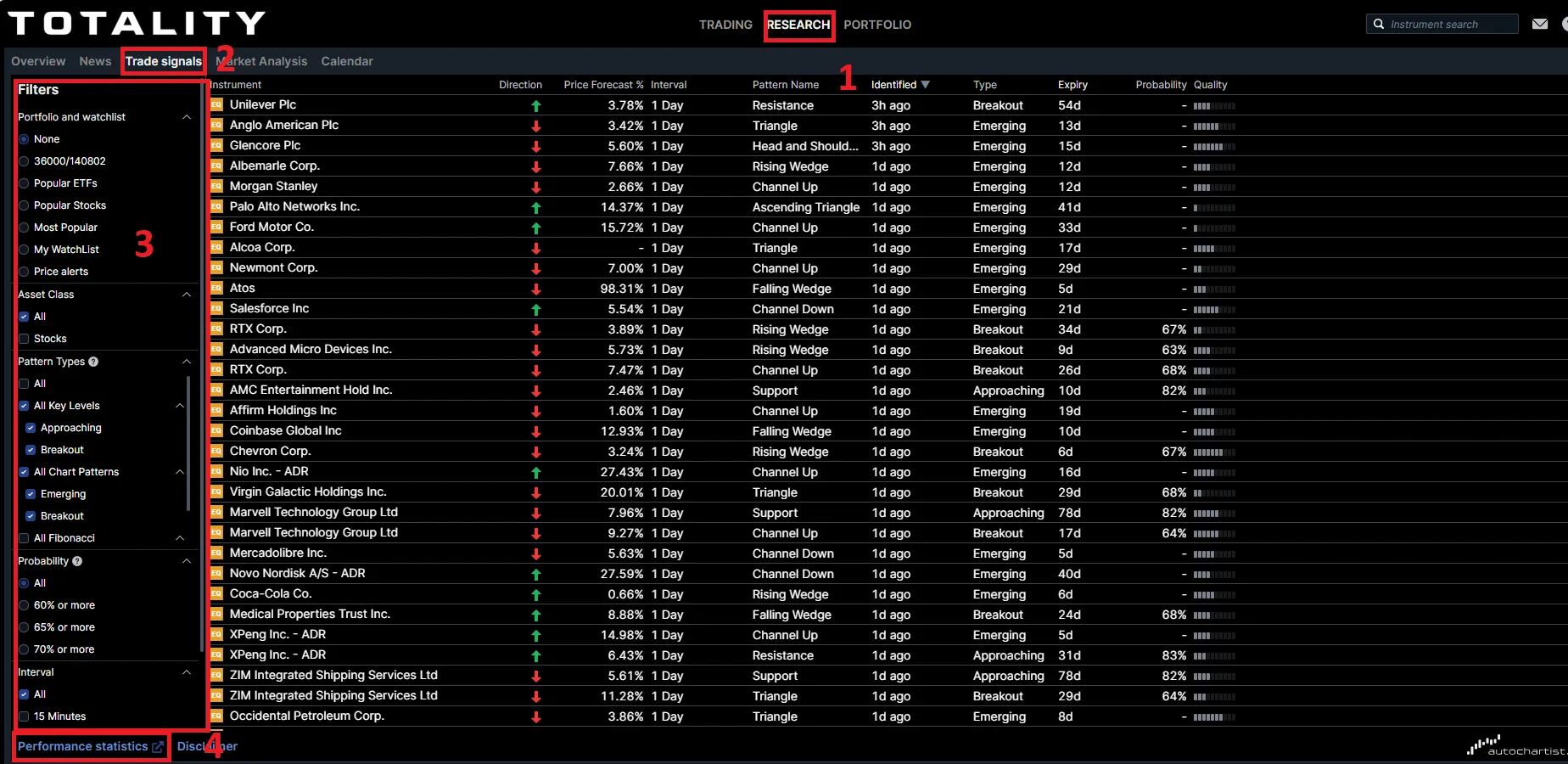Toggle the Emerging chart pattern checkbox

(31, 494)
